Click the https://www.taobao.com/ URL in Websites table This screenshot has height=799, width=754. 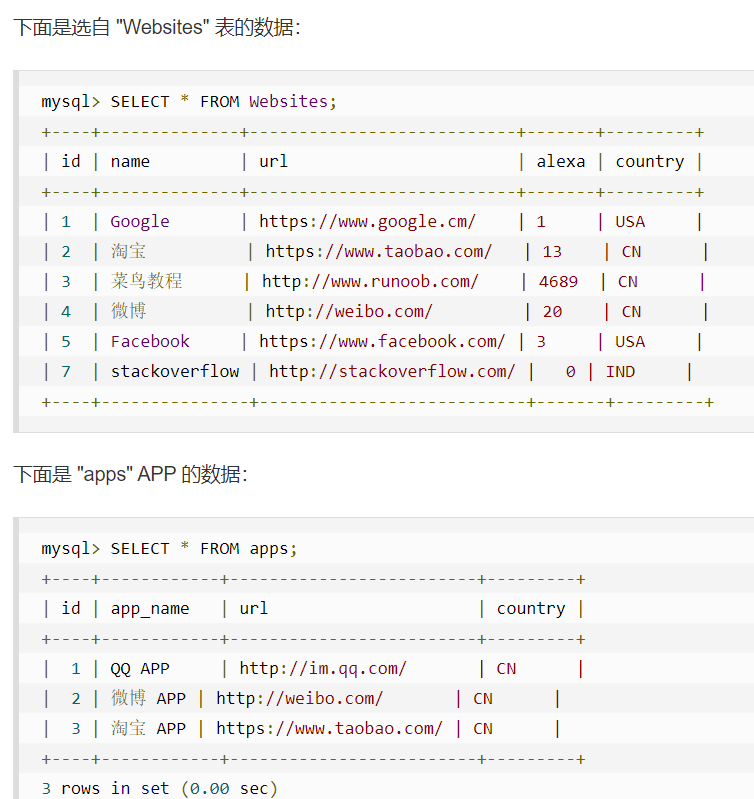click(x=379, y=251)
